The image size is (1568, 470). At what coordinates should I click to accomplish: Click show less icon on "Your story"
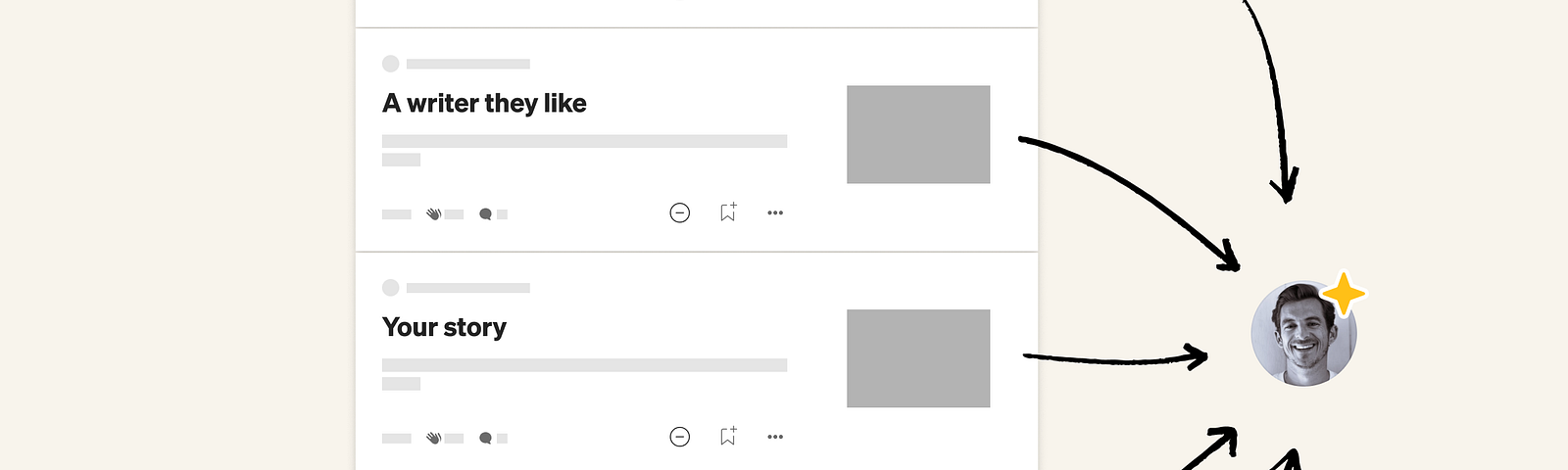(679, 437)
